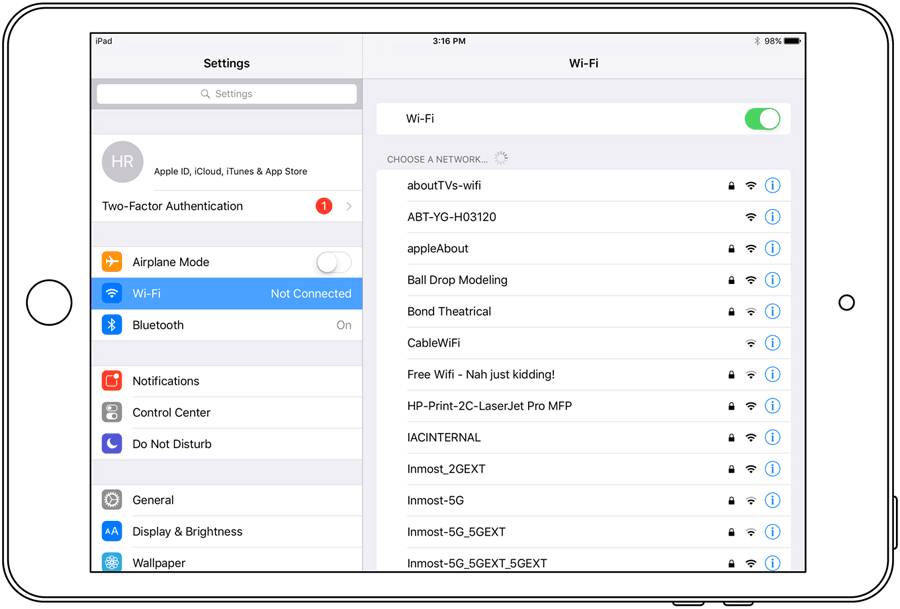Open info for HP-Print-2C-LaserJet Pro MFP
The width and height of the screenshot is (900, 609).
[772, 406]
